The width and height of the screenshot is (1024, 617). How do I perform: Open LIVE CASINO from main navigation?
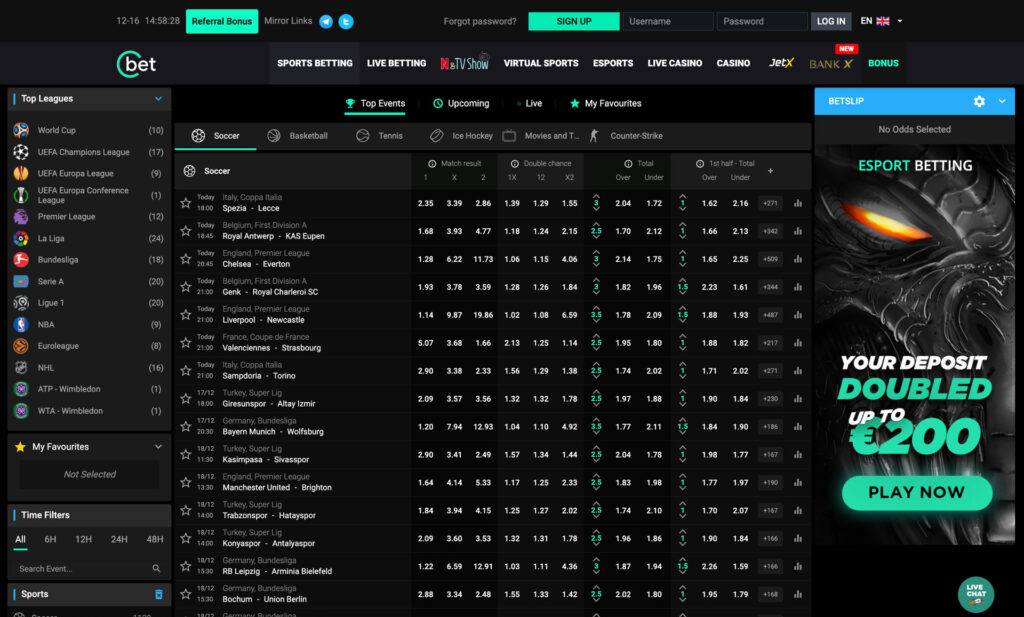click(x=675, y=63)
